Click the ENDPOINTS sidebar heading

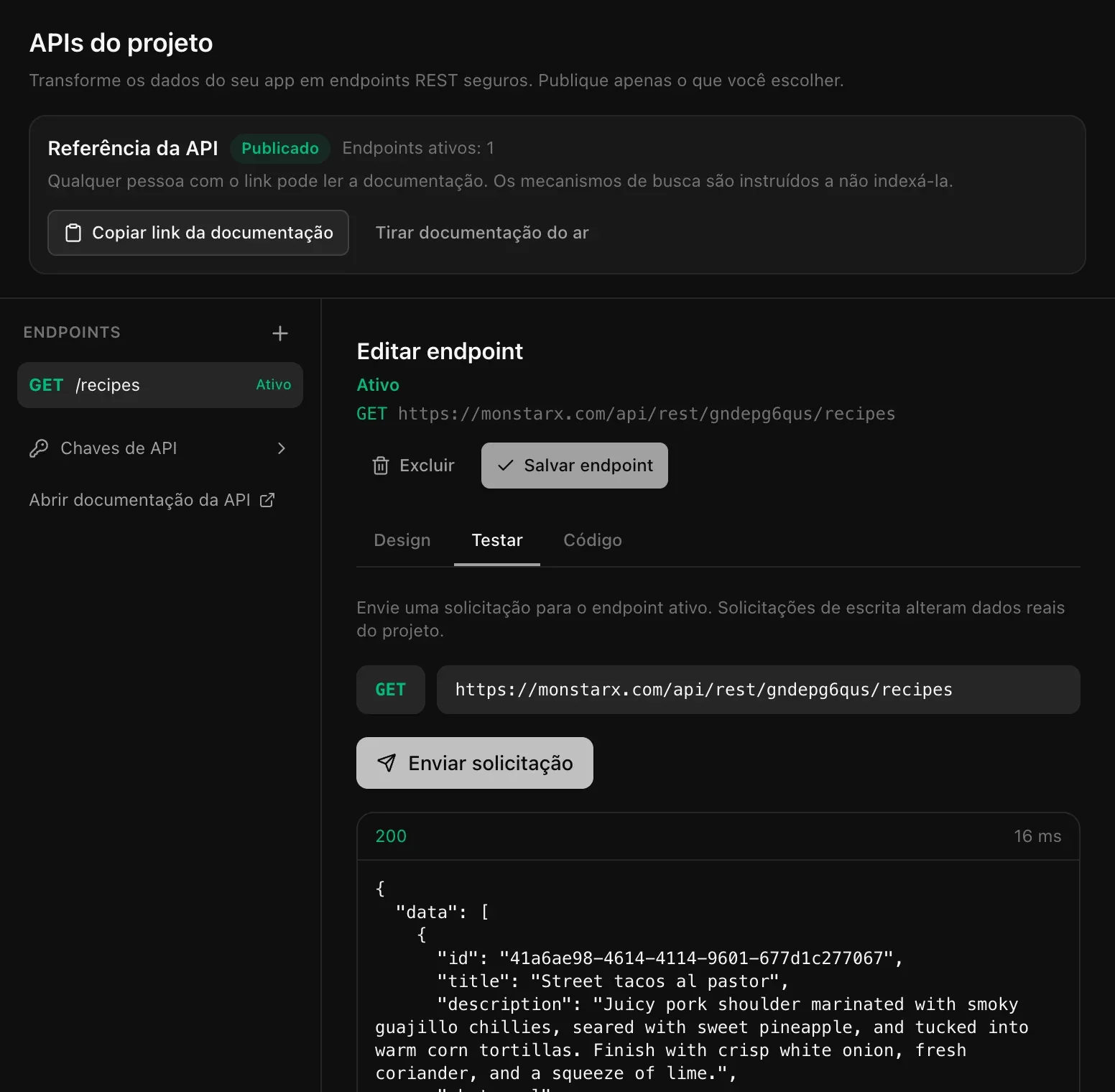[72, 333]
